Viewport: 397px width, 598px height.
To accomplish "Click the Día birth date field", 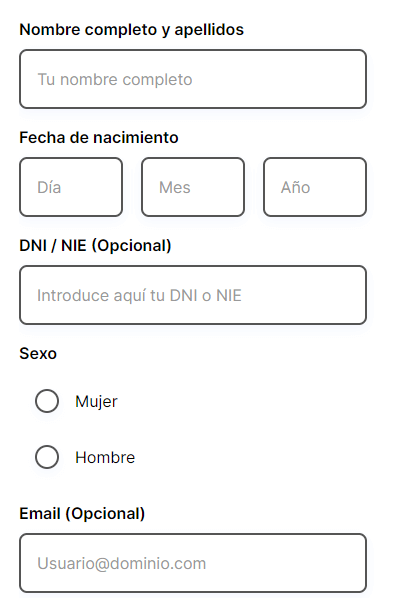I will [x=71, y=187].
